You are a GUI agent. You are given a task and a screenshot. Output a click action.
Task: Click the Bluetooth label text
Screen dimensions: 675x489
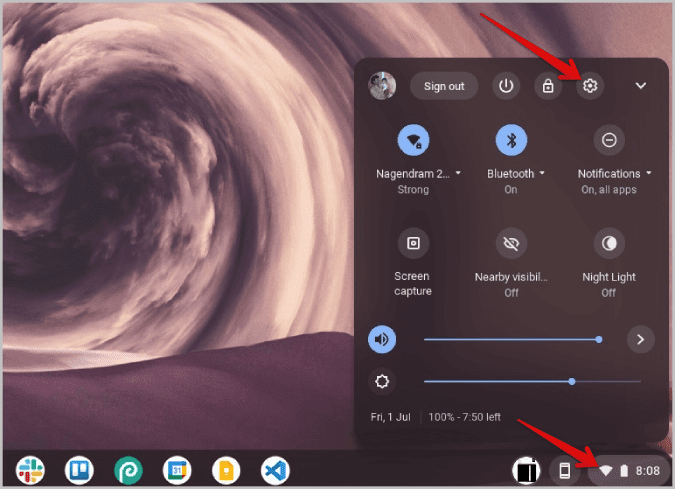[x=511, y=173]
